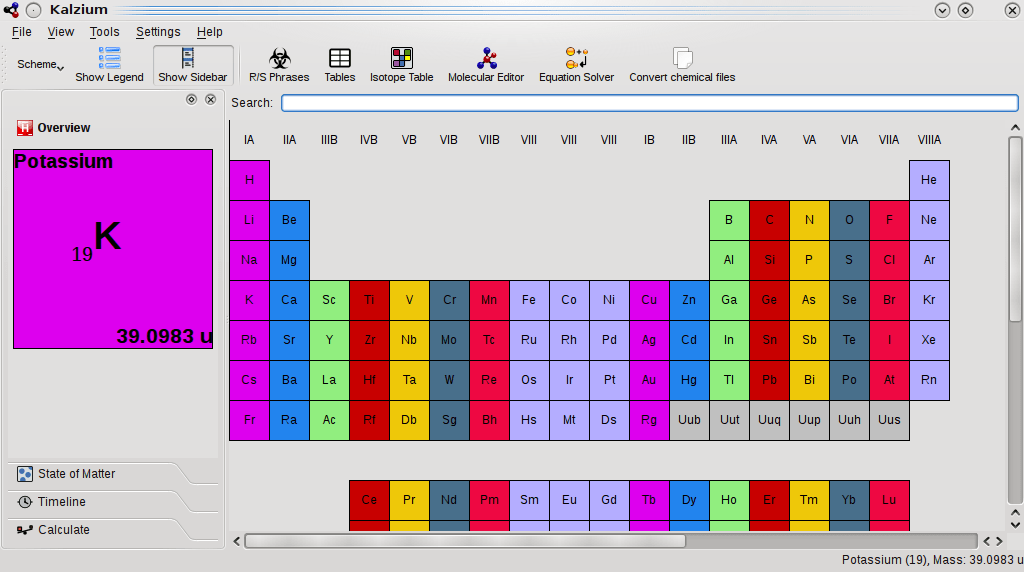Expand the Timeline section
Screen dimensions: 1024x572
pos(61,502)
